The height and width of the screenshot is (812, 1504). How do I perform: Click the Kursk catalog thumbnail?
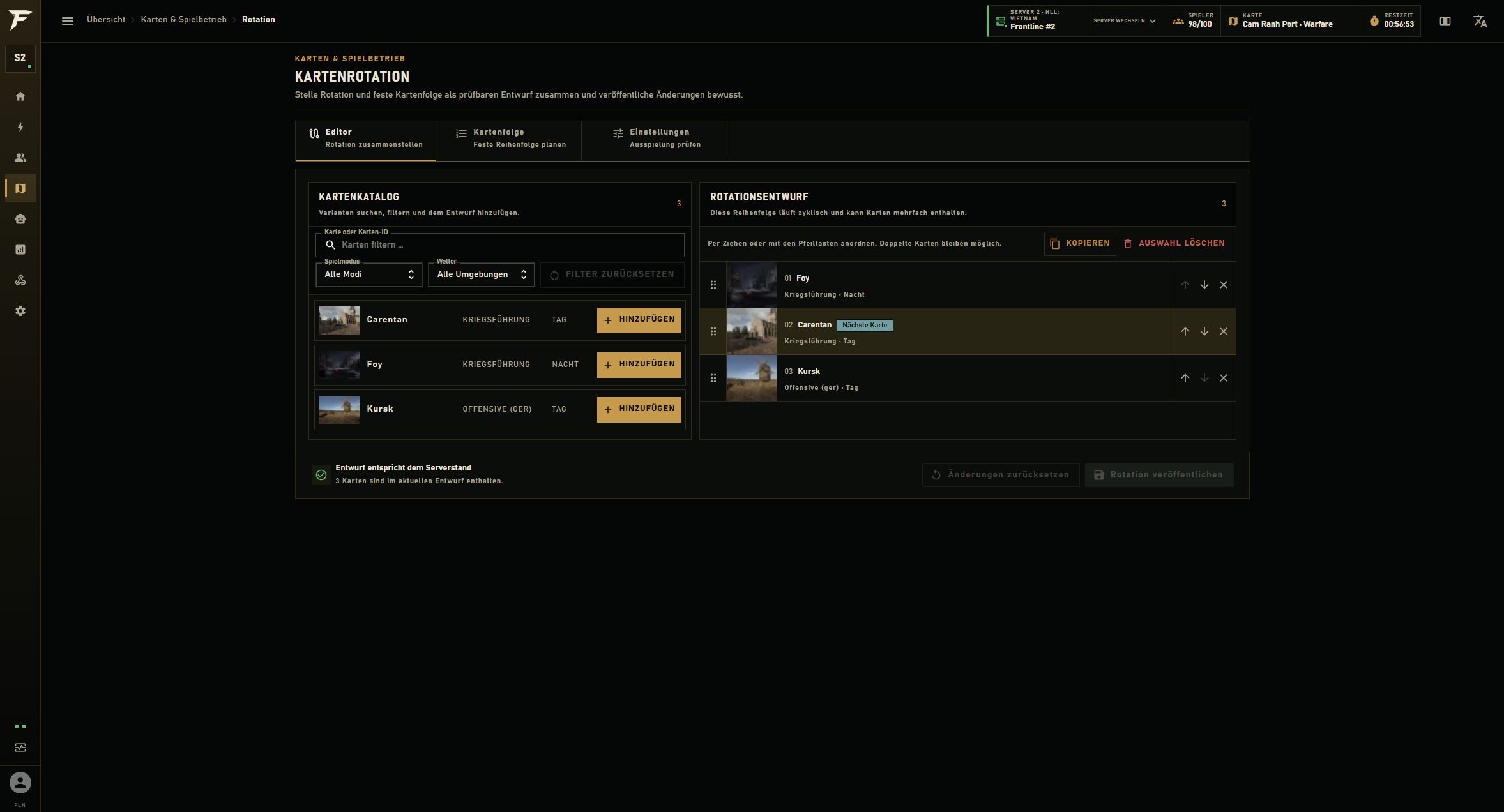(339, 410)
